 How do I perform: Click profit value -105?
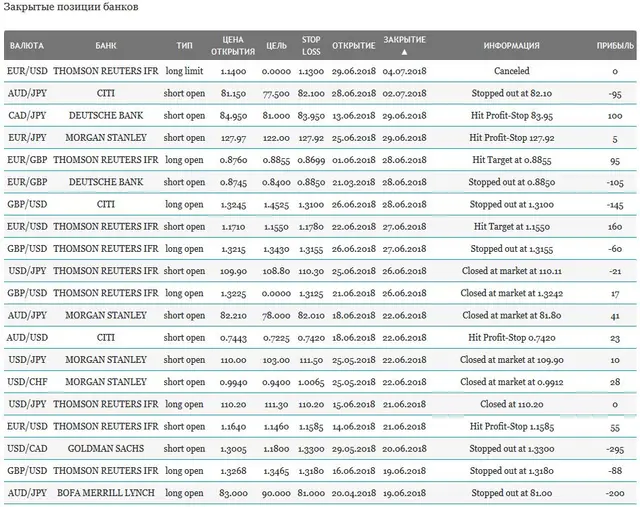(615, 182)
